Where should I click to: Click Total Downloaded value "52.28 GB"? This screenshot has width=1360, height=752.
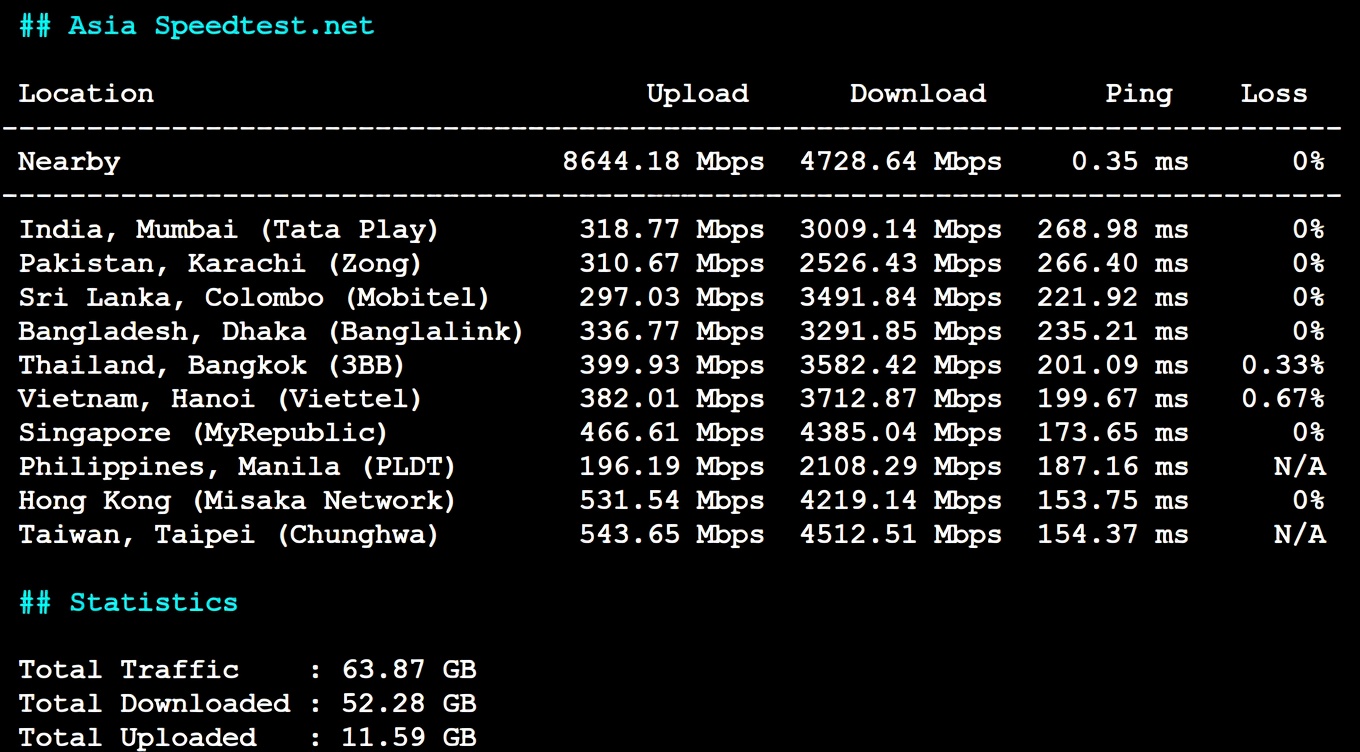pos(409,704)
